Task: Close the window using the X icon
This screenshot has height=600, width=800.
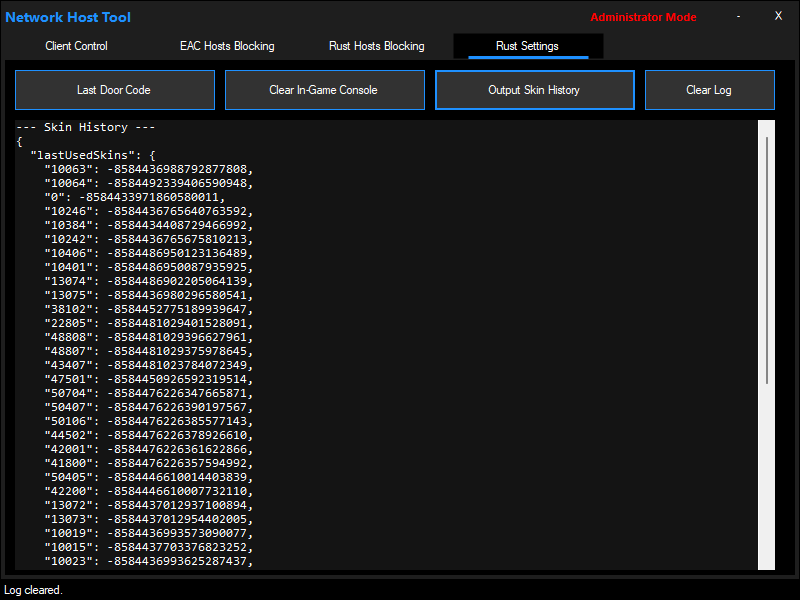Action: click(778, 16)
